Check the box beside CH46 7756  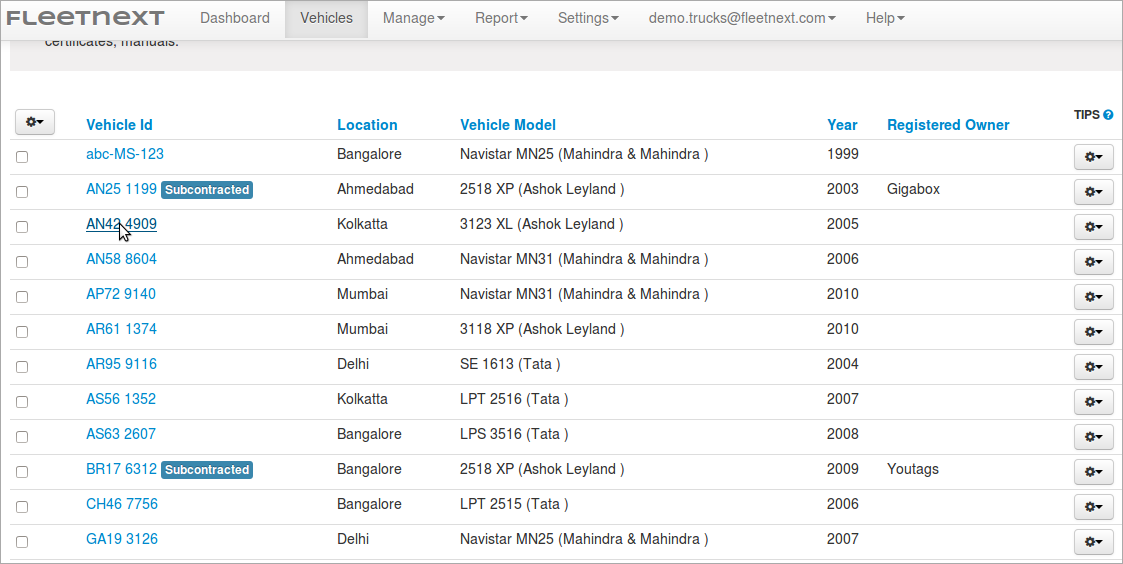[x=22, y=507]
